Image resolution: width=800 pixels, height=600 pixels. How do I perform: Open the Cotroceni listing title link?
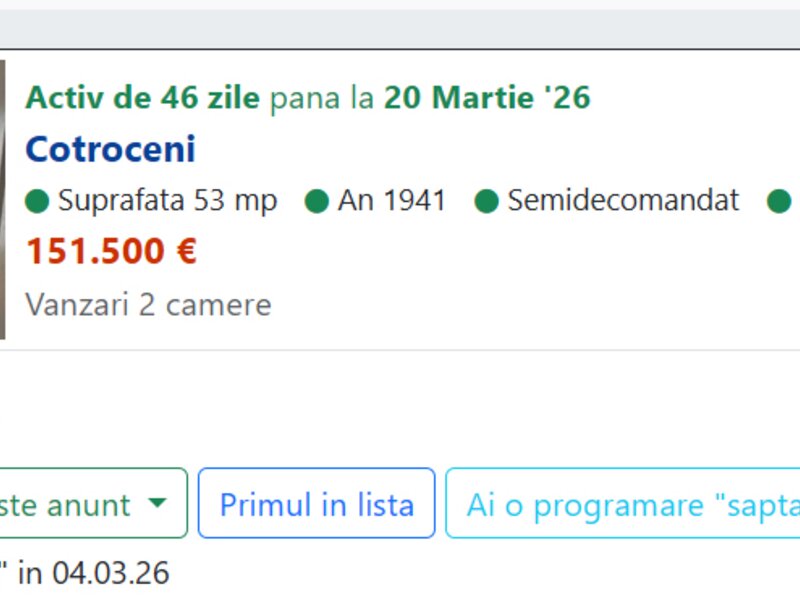click(x=110, y=150)
